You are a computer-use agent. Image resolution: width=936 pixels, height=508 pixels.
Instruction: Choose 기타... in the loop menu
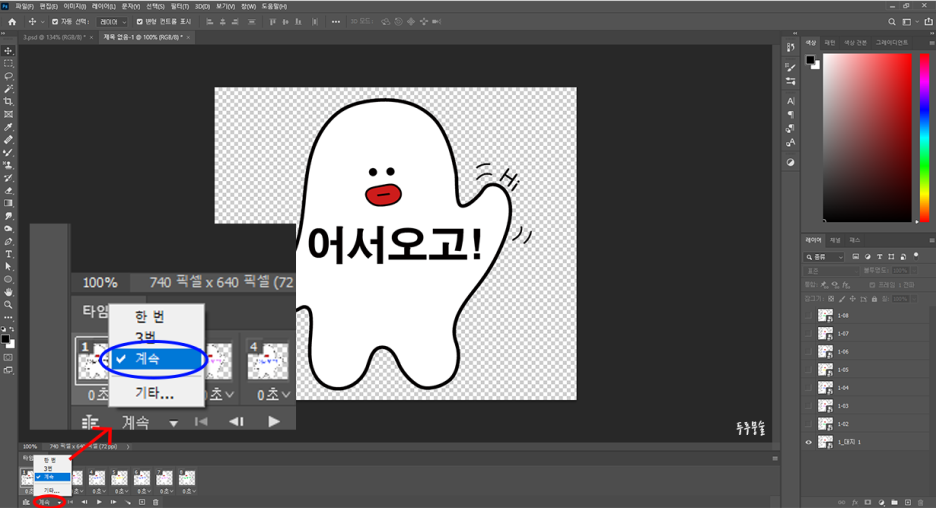[51, 490]
